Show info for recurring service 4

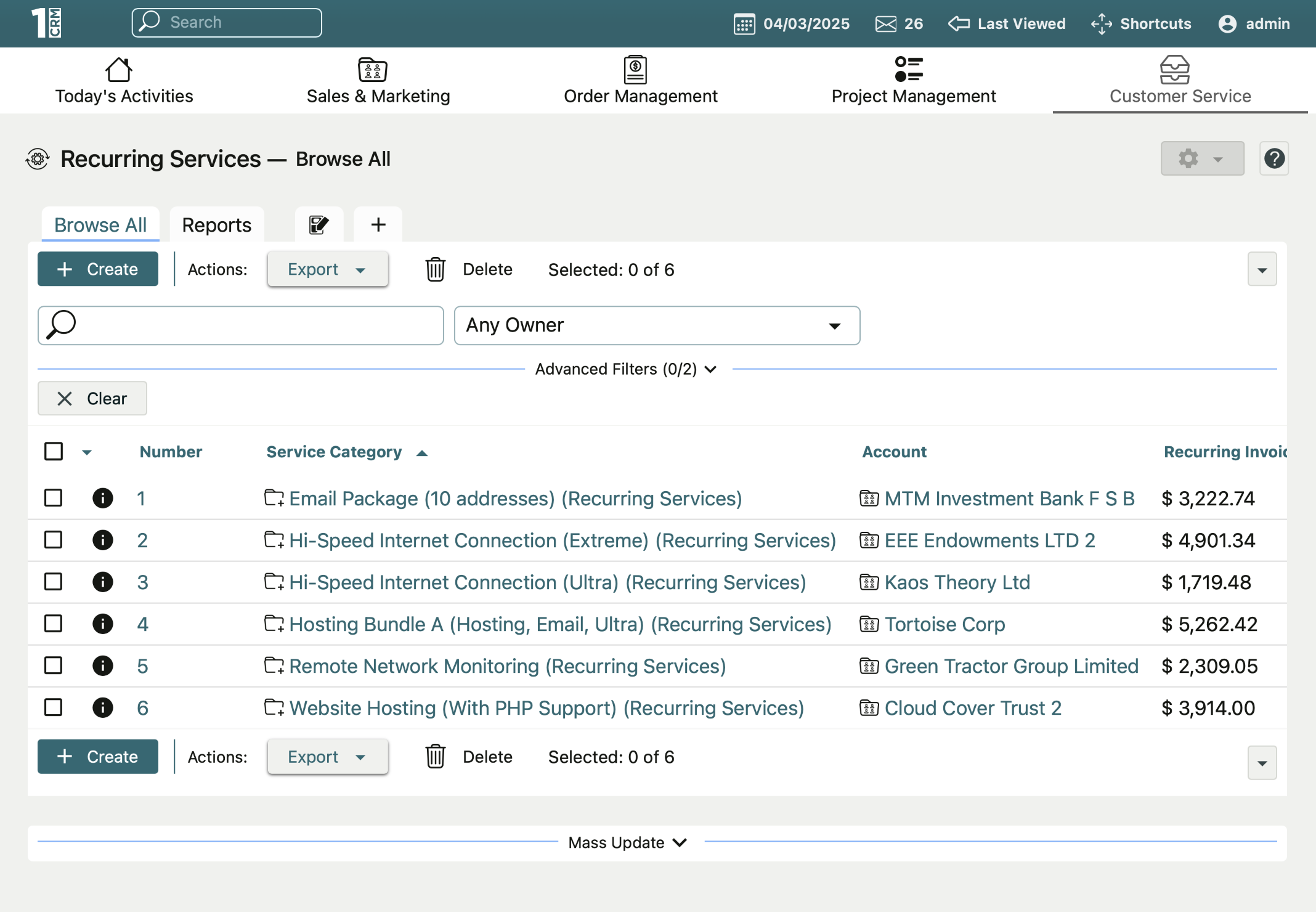[103, 624]
